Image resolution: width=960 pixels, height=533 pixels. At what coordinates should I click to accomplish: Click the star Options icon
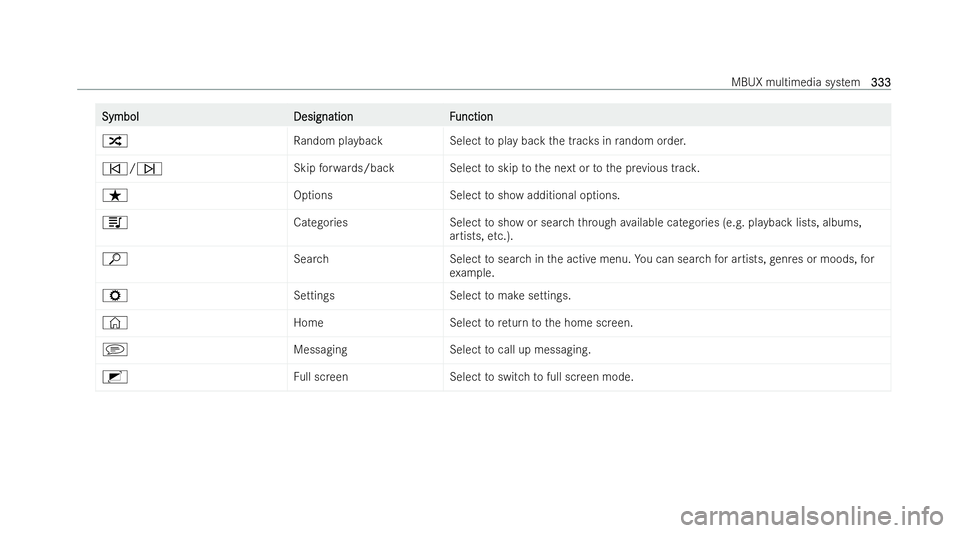(x=115, y=196)
